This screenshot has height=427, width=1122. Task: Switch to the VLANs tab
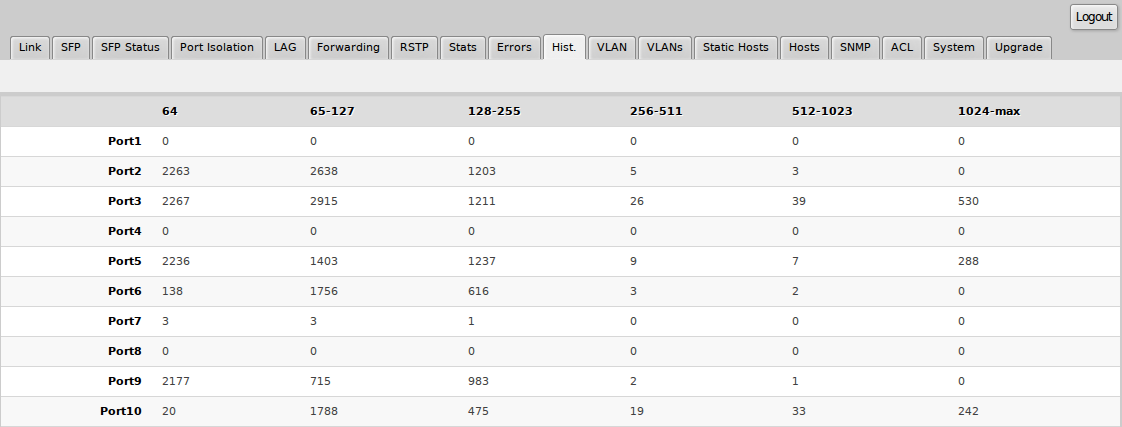(x=664, y=48)
